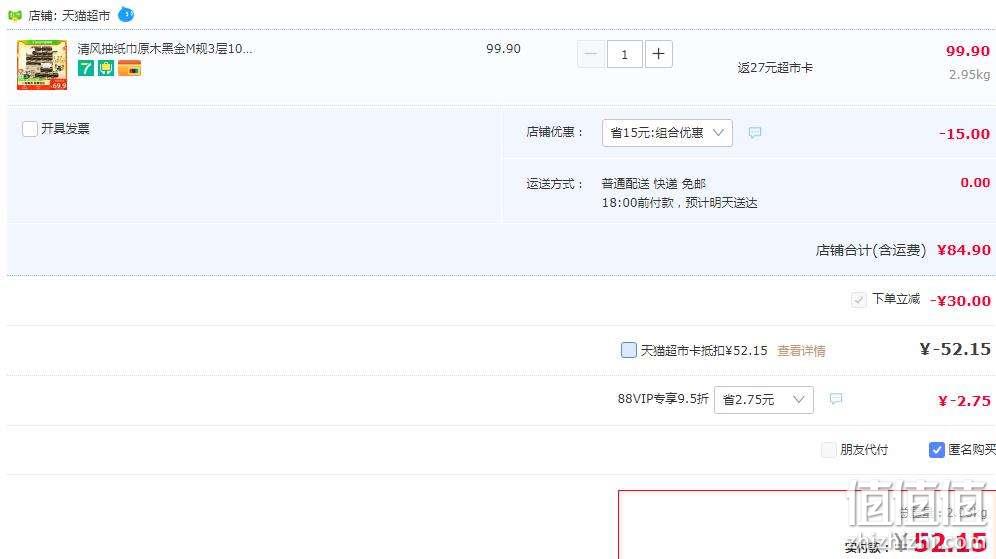Click the ¥84.90 store total amount
This screenshot has width=996, height=559.
tap(964, 250)
